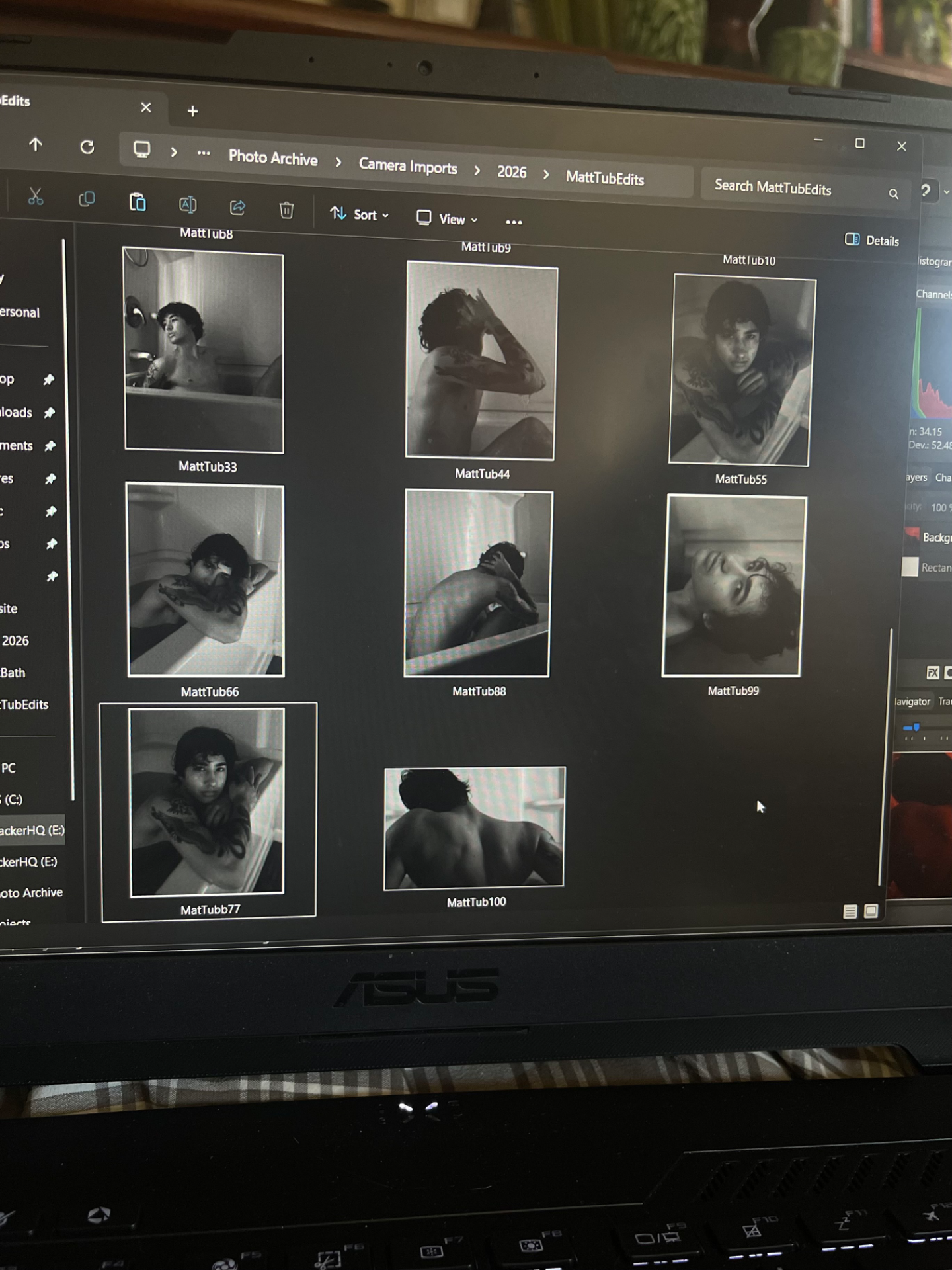The width and height of the screenshot is (952, 1270).
Task: Select the Rectangle layer thumbnail in editor behind
Action: (x=910, y=567)
